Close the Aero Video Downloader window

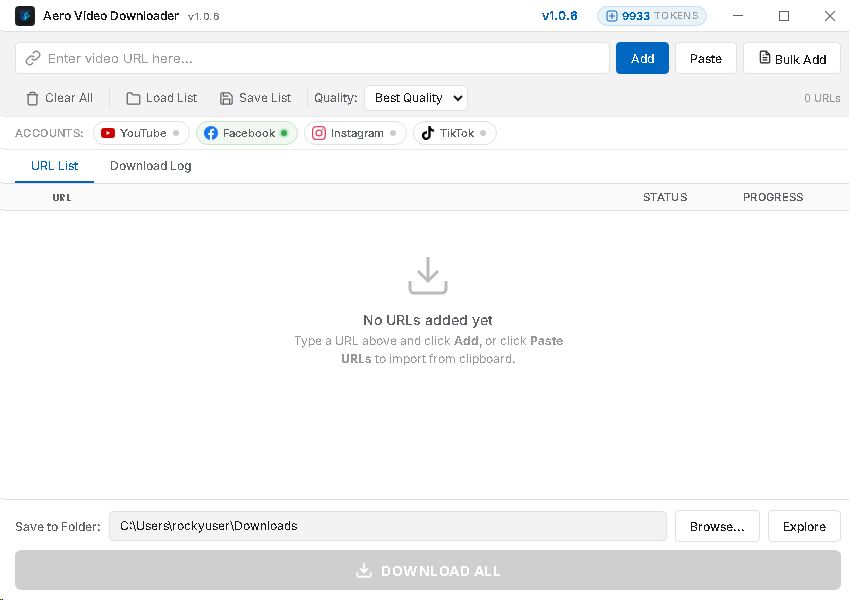pos(830,16)
